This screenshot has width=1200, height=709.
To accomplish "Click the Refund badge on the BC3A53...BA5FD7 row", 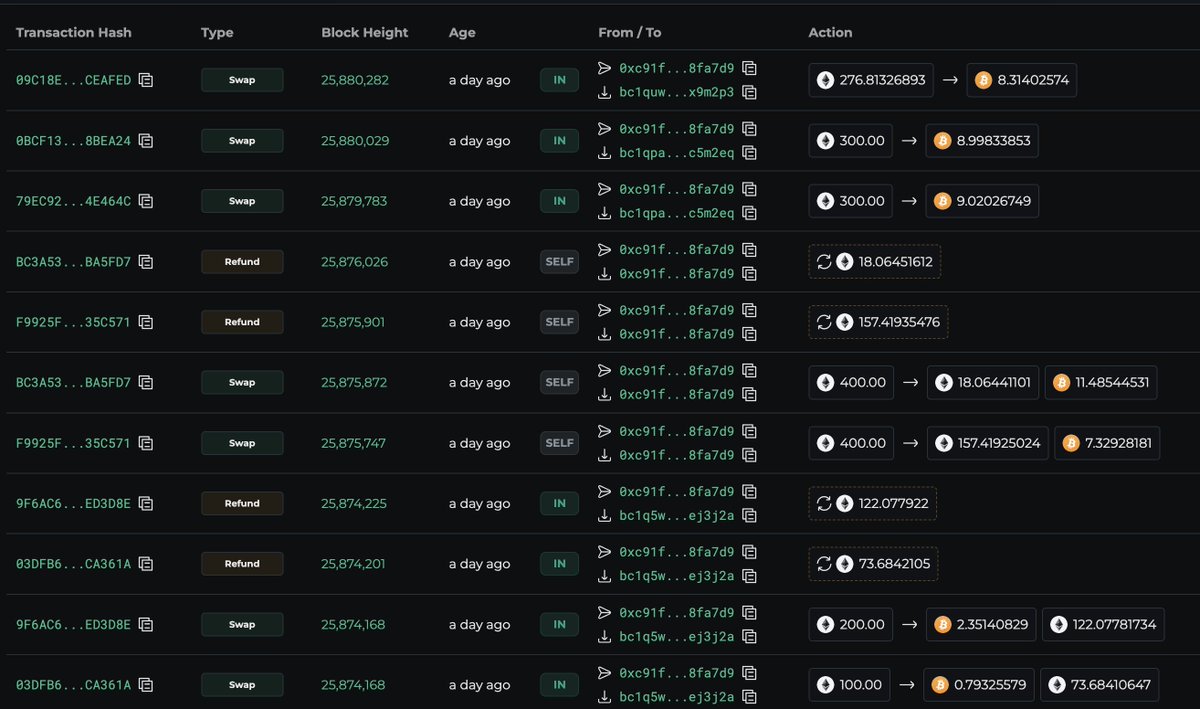I will 242,261.
